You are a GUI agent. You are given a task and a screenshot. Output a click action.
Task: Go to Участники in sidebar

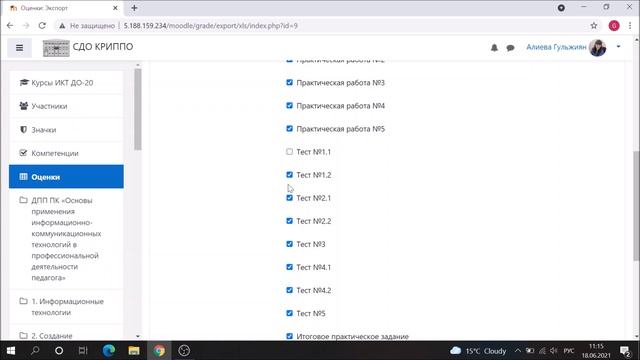[x=66, y=106]
